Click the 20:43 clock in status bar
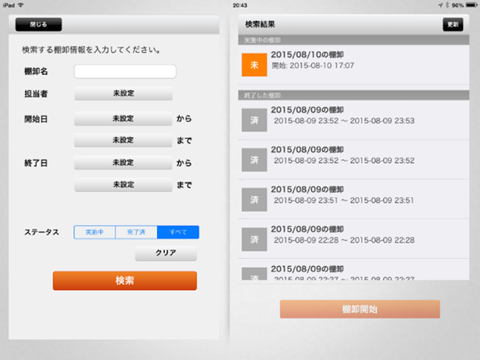The height and width of the screenshot is (360, 480). pyautogui.click(x=240, y=5)
